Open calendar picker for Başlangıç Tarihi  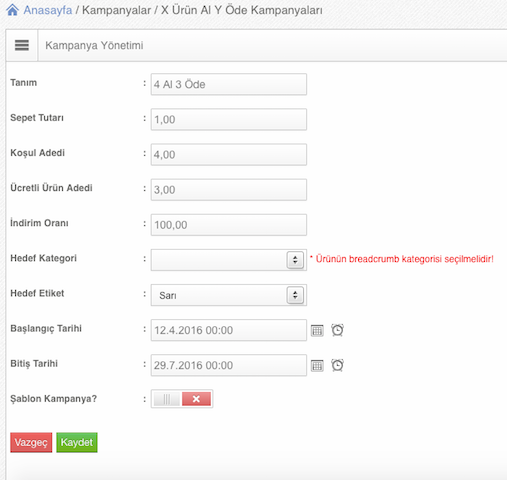[x=317, y=330]
